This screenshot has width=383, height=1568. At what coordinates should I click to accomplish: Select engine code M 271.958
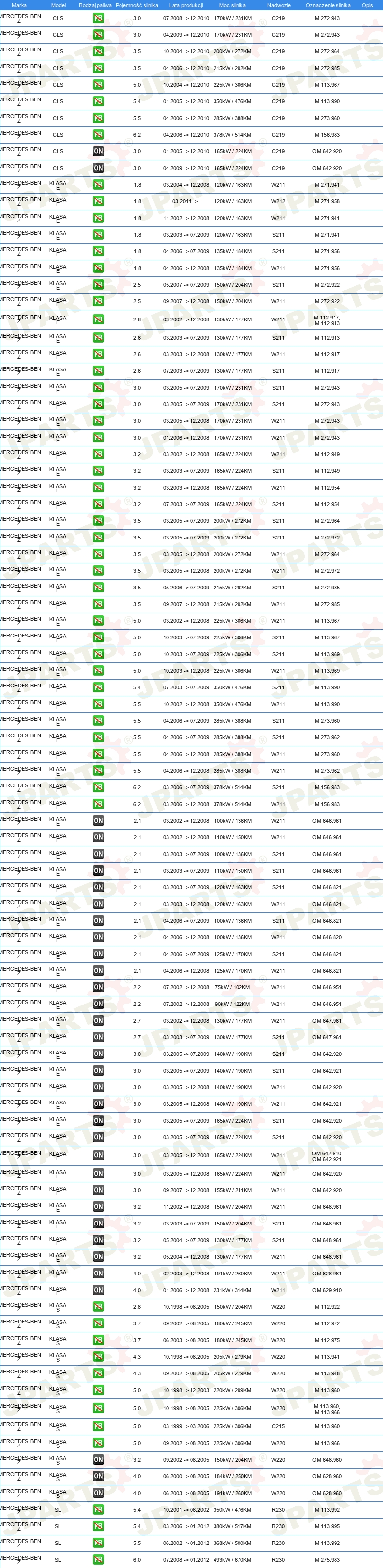327,201
